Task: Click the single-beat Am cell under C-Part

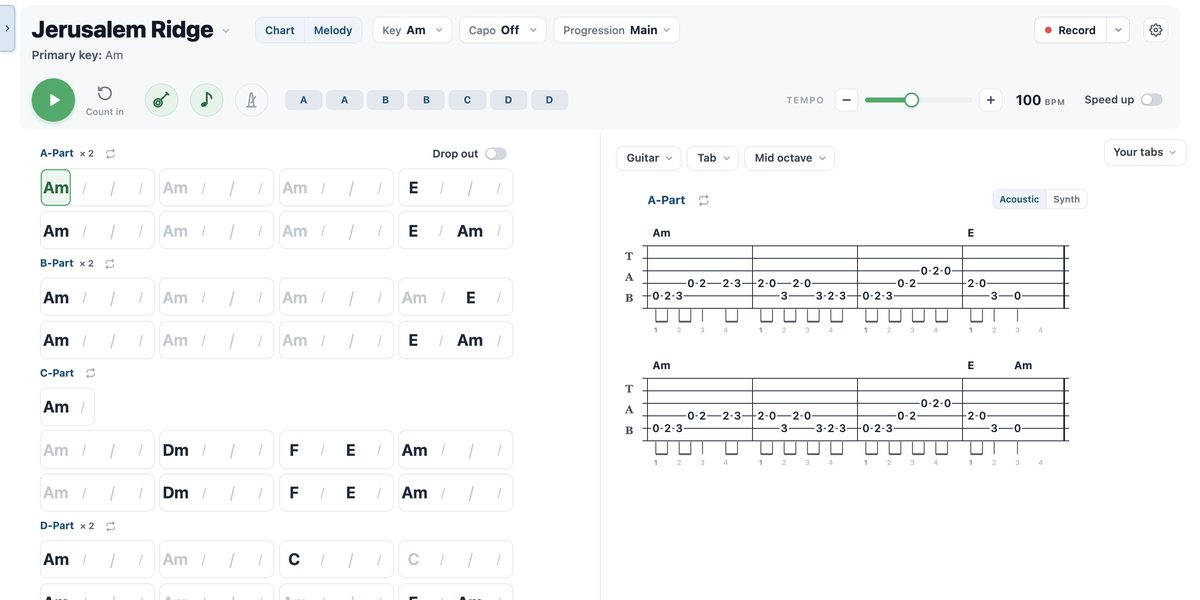Action: pyautogui.click(x=68, y=407)
